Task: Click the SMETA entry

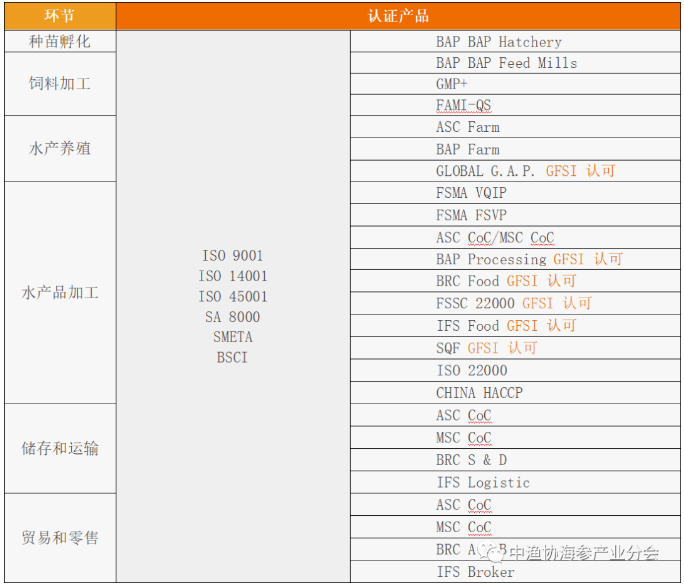Action: (233, 337)
